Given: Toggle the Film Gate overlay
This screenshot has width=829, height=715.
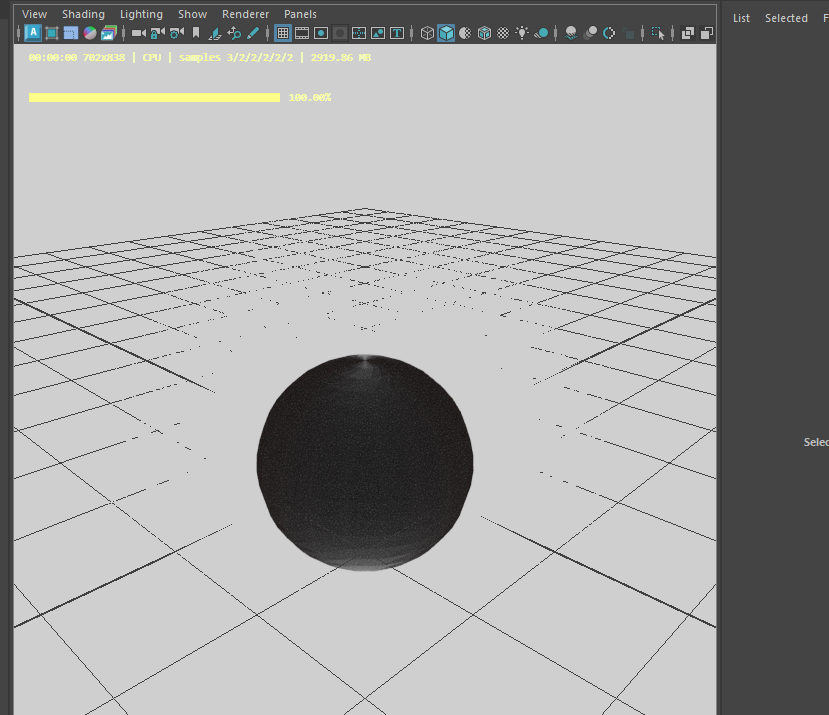Looking at the screenshot, I should (x=302, y=33).
